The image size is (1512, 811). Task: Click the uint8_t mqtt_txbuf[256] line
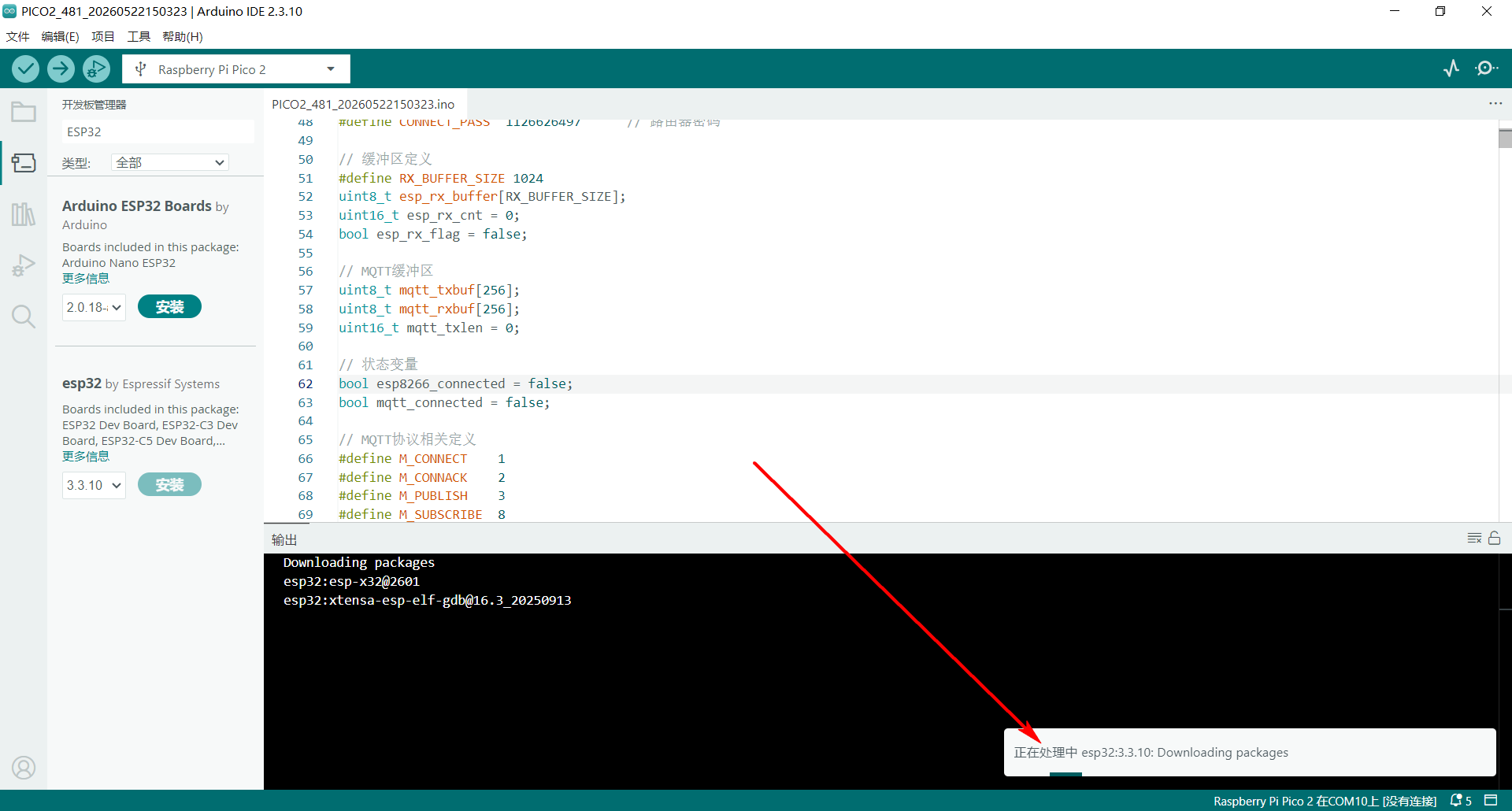tap(429, 290)
